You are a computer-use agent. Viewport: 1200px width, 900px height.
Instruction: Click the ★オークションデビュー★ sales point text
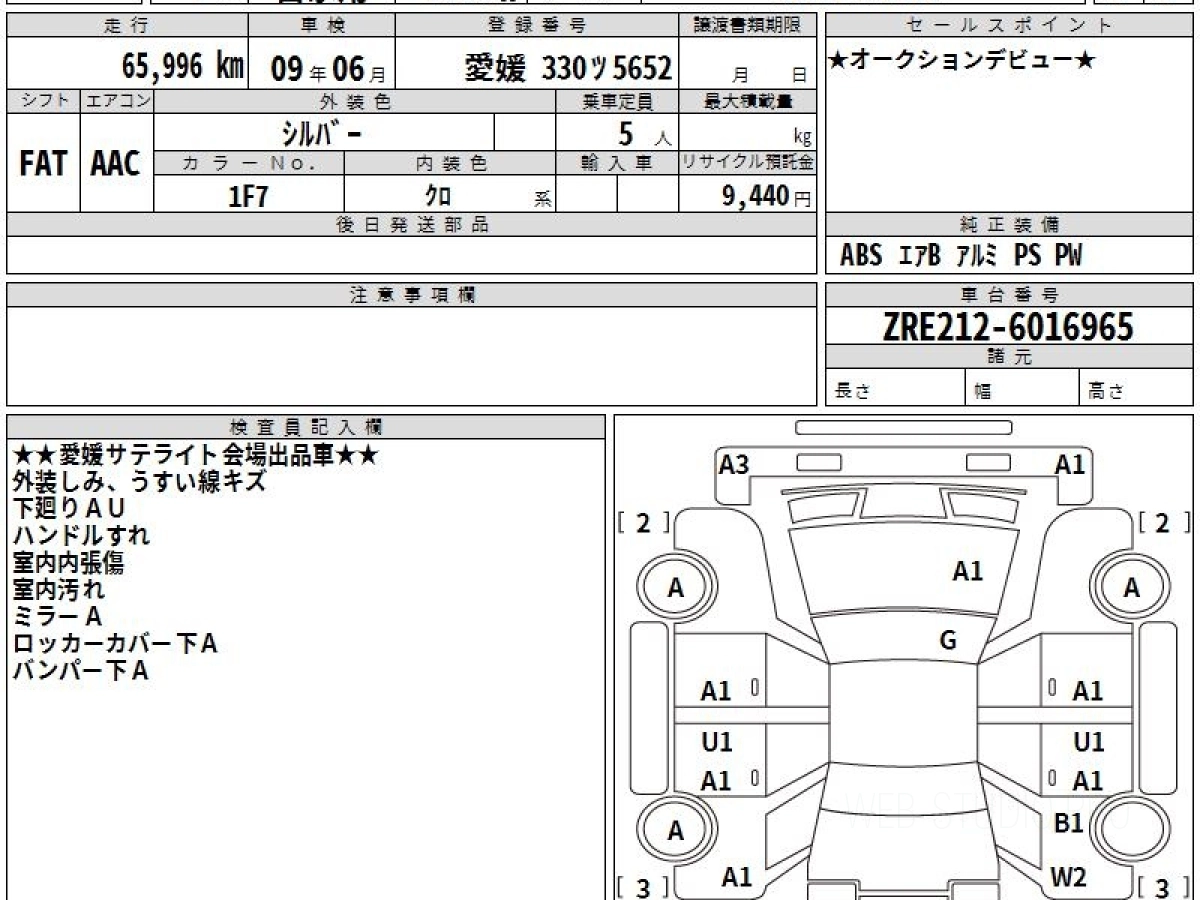(x=962, y=61)
